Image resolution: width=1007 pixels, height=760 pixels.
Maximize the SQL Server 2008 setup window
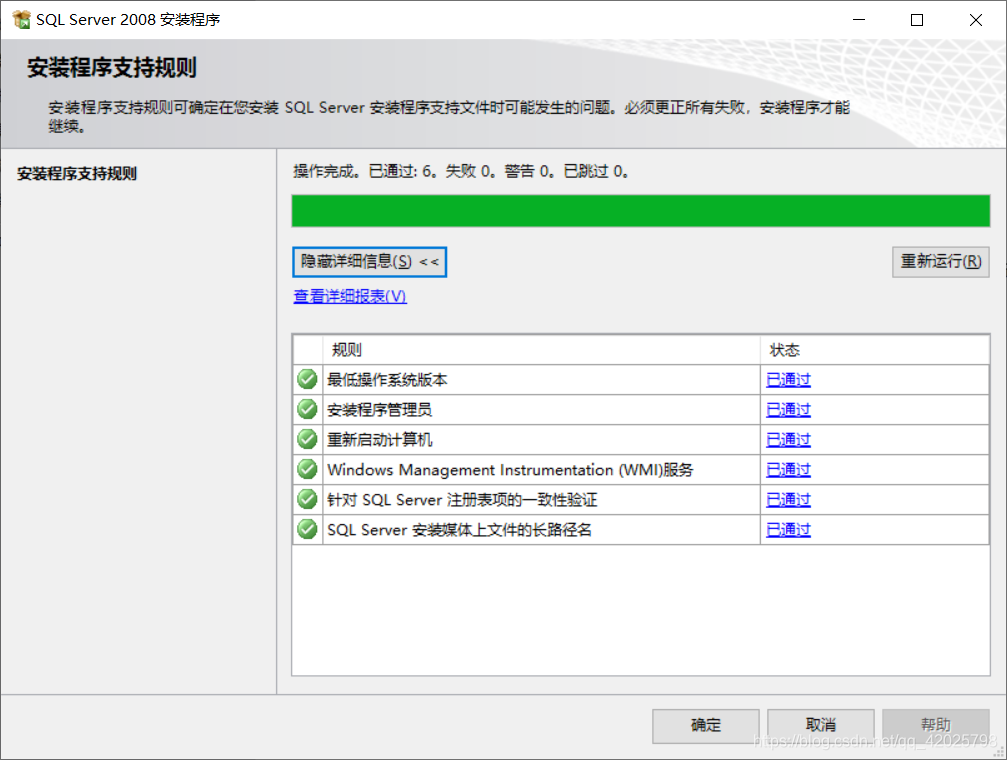917,20
